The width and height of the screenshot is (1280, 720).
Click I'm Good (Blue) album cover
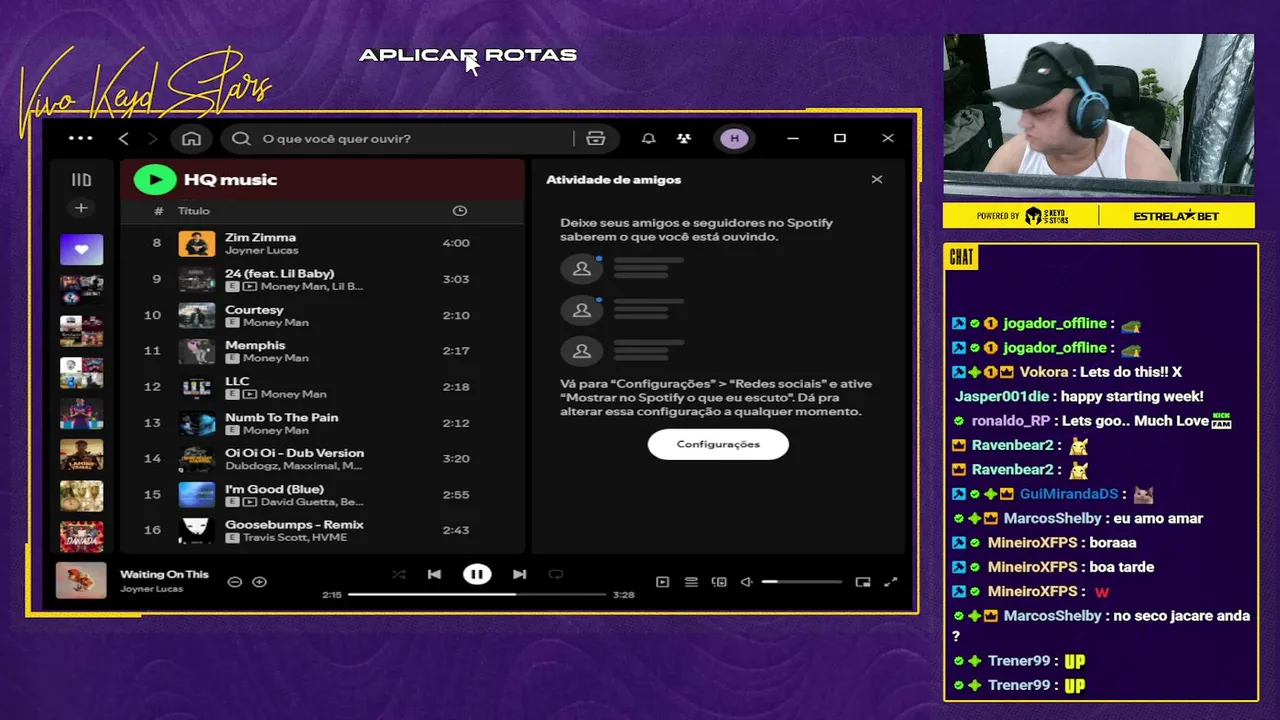pos(197,495)
